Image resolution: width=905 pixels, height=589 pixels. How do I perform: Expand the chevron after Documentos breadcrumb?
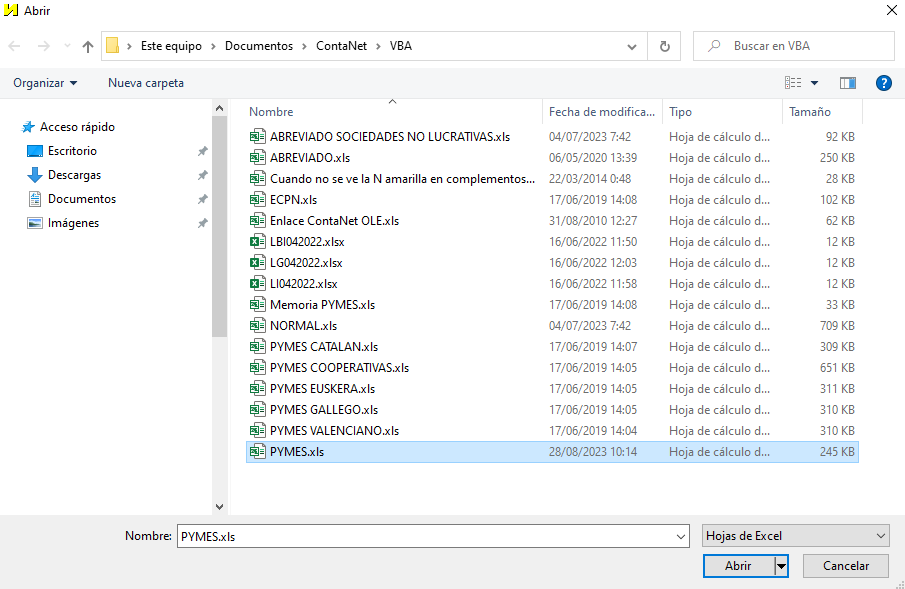tap(304, 46)
